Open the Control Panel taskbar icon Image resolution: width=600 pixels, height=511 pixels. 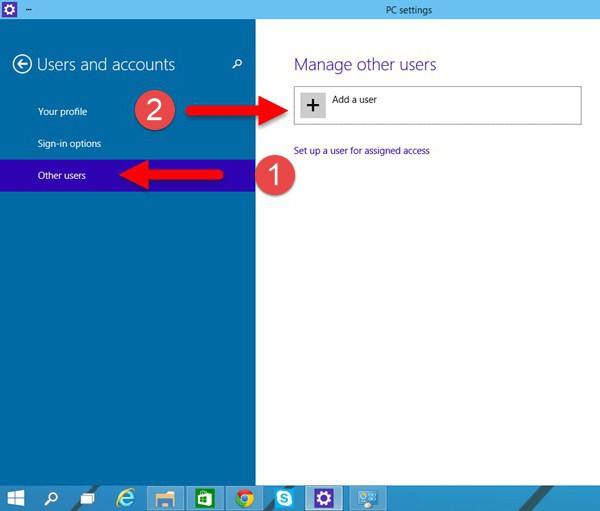point(367,498)
